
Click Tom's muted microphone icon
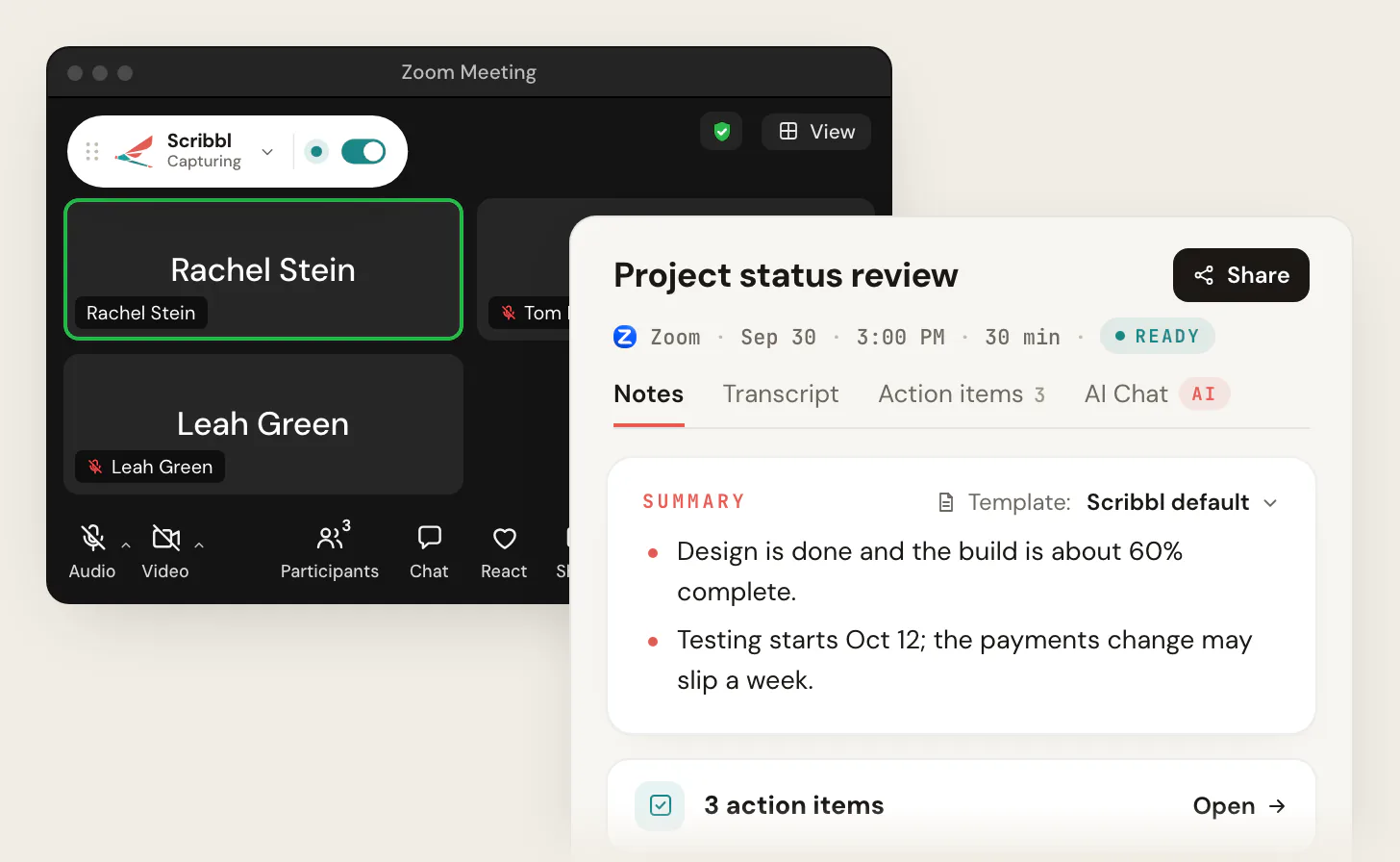pos(509,313)
